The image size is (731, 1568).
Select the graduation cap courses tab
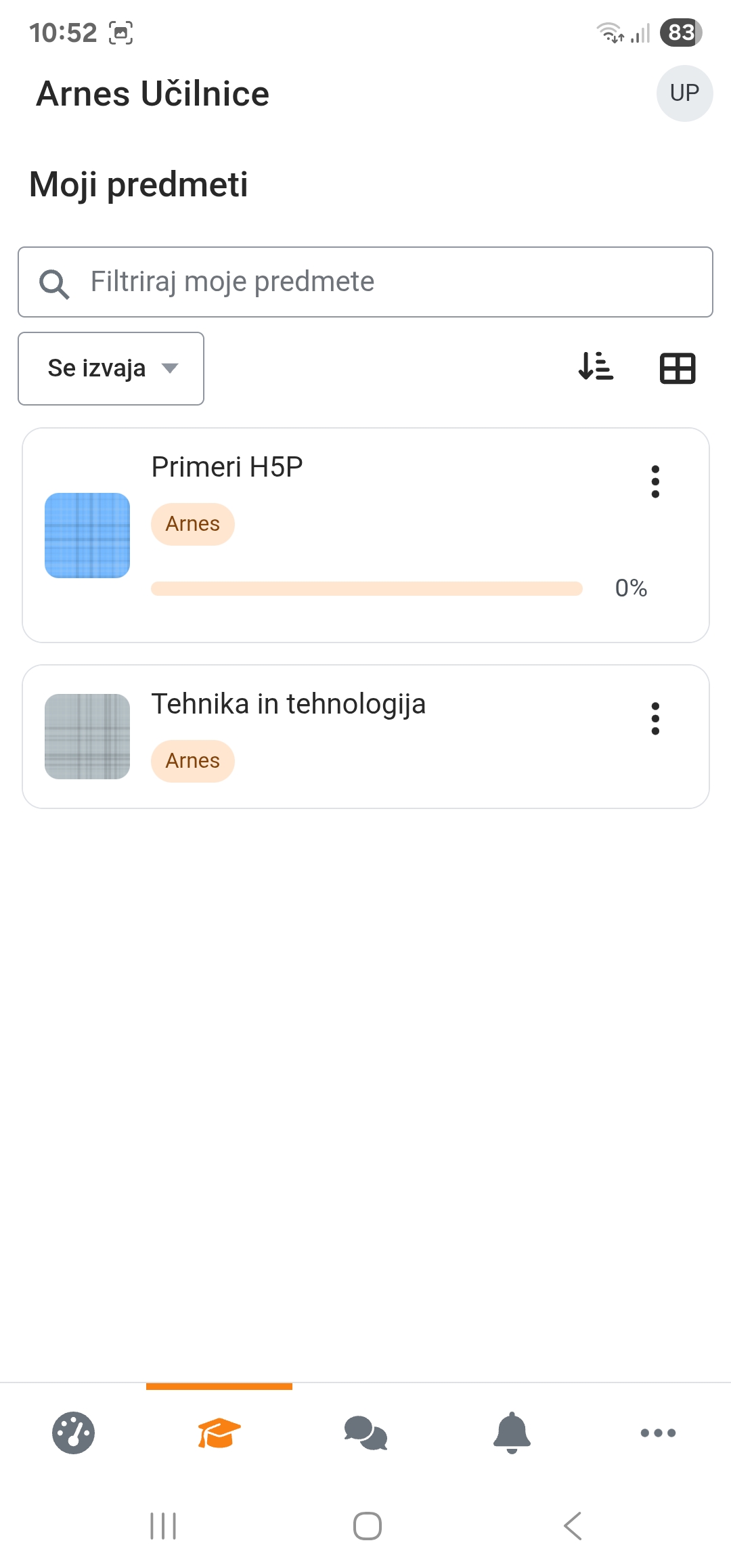(219, 1433)
